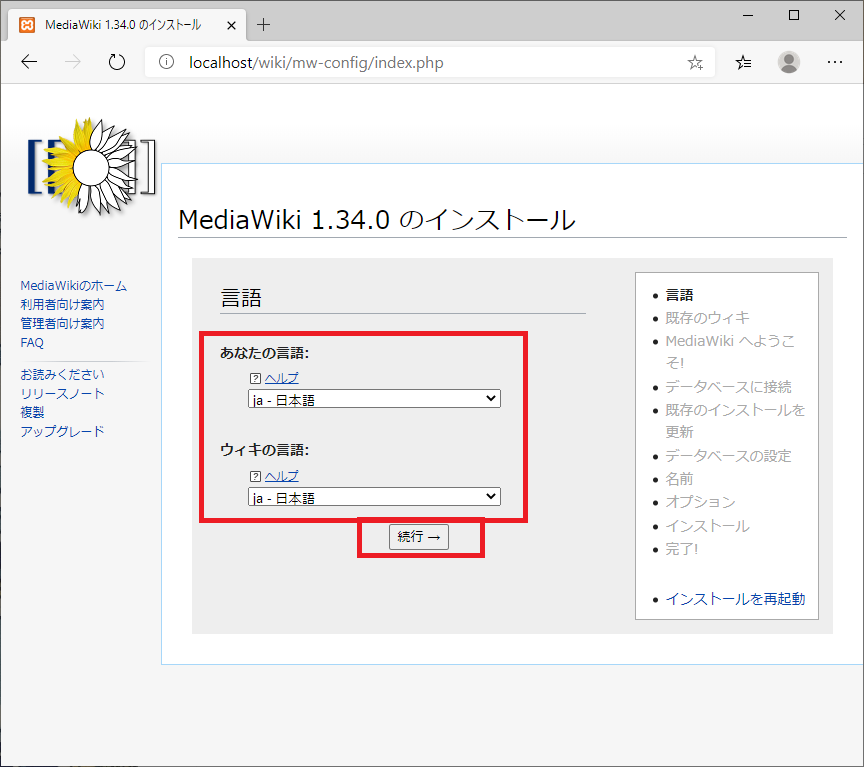
Task: Open the FAQ sidebar link
Action: click(x=32, y=343)
